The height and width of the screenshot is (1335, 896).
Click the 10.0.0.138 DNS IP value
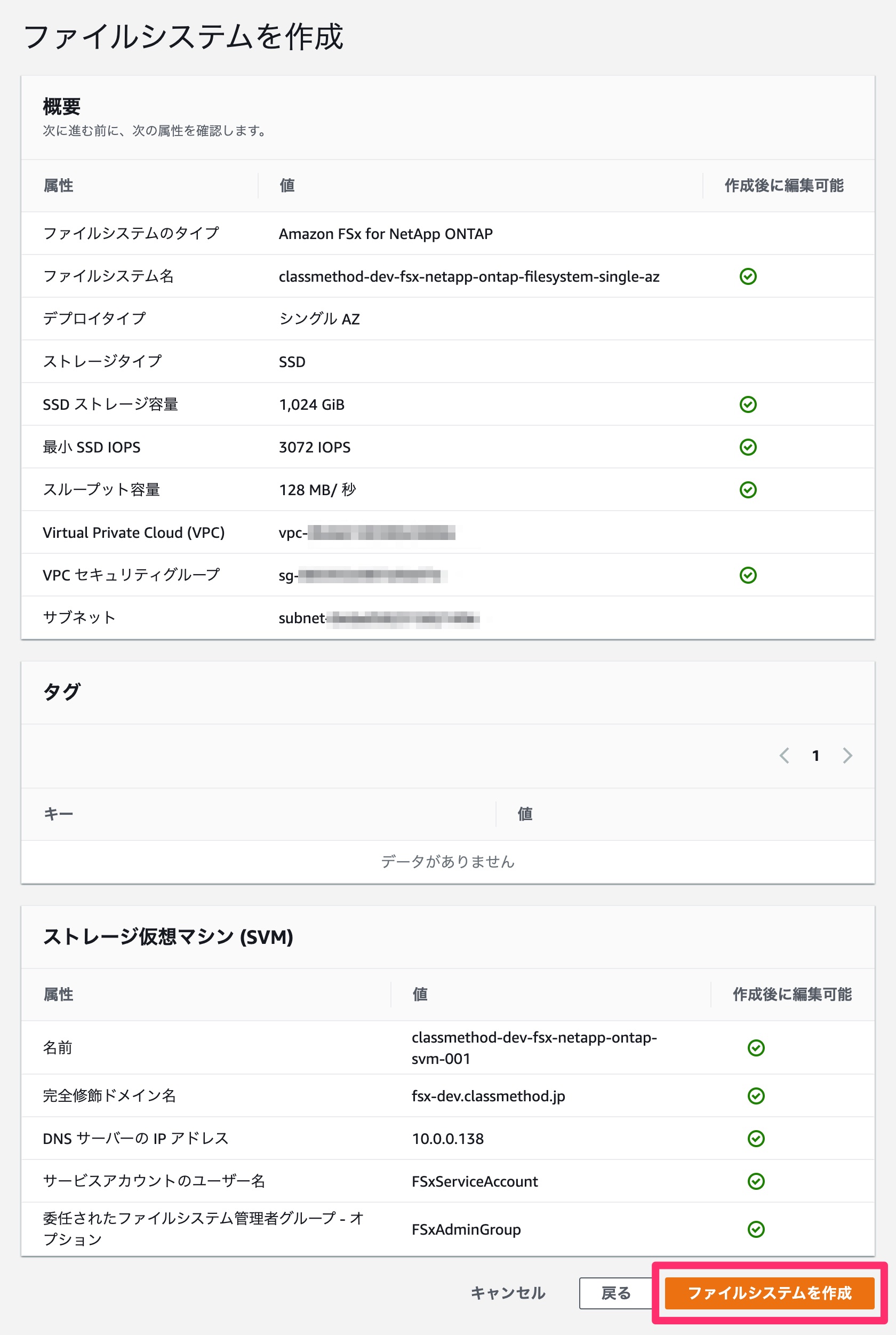tap(448, 1138)
